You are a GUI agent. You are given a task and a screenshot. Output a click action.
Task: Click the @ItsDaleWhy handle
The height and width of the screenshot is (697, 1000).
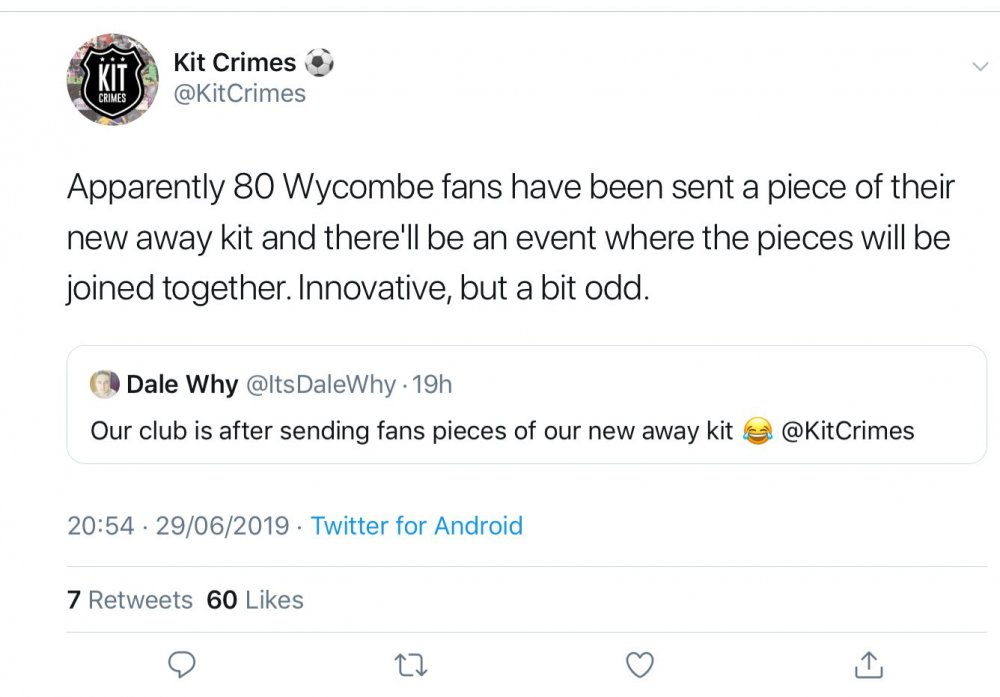pyautogui.click(x=319, y=384)
